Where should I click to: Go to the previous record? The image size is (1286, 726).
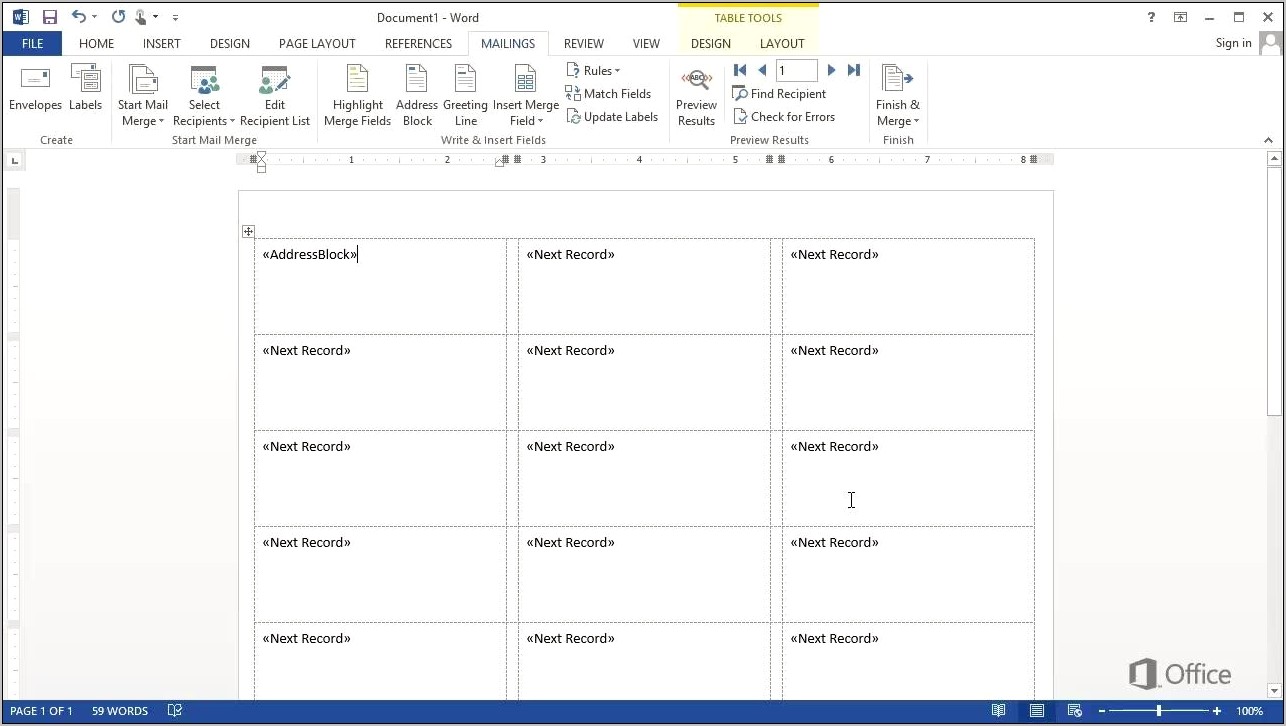tap(762, 70)
